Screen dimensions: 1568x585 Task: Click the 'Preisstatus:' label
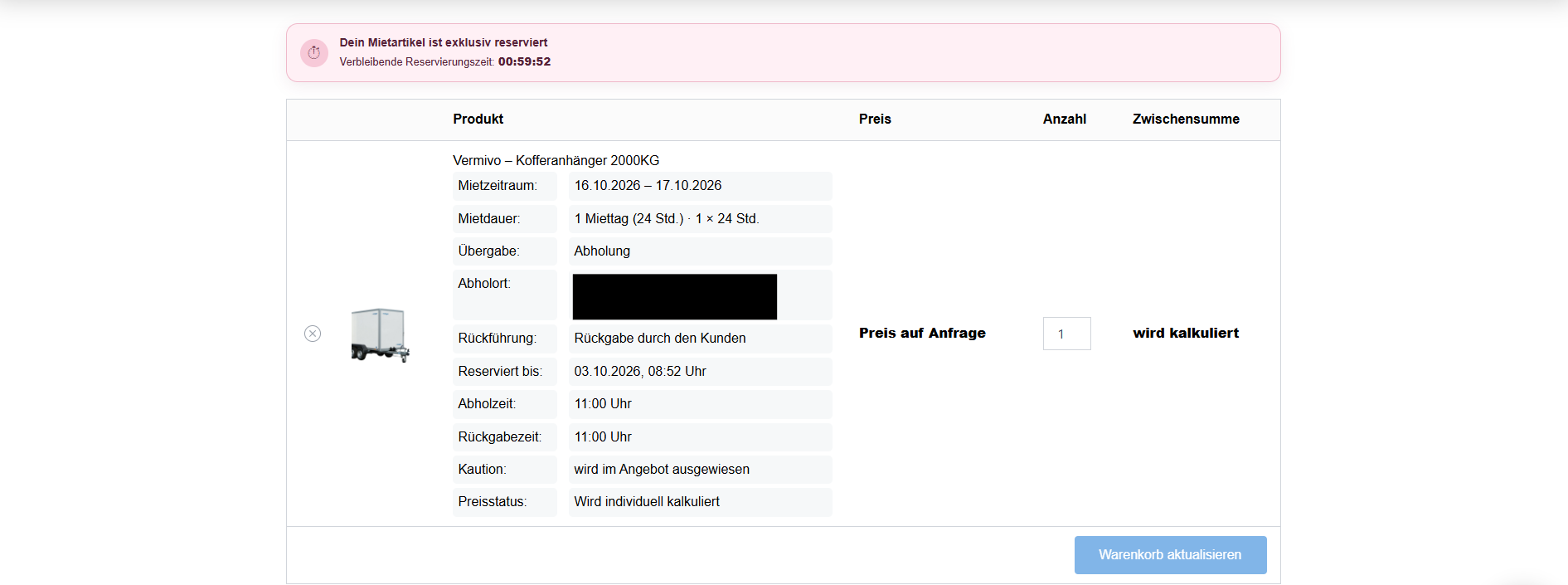click(493, 502)
